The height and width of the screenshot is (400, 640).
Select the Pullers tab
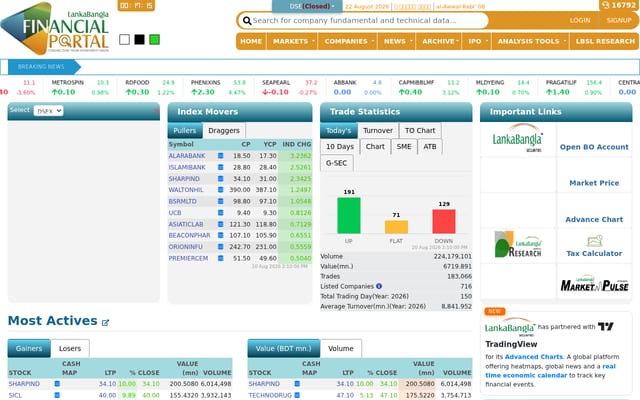185,131
